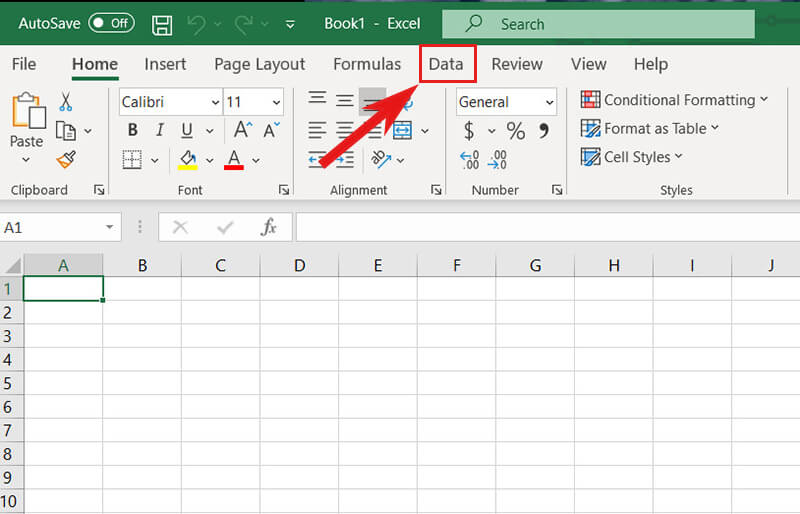Open the Help tab

click(x=651, y=64)
